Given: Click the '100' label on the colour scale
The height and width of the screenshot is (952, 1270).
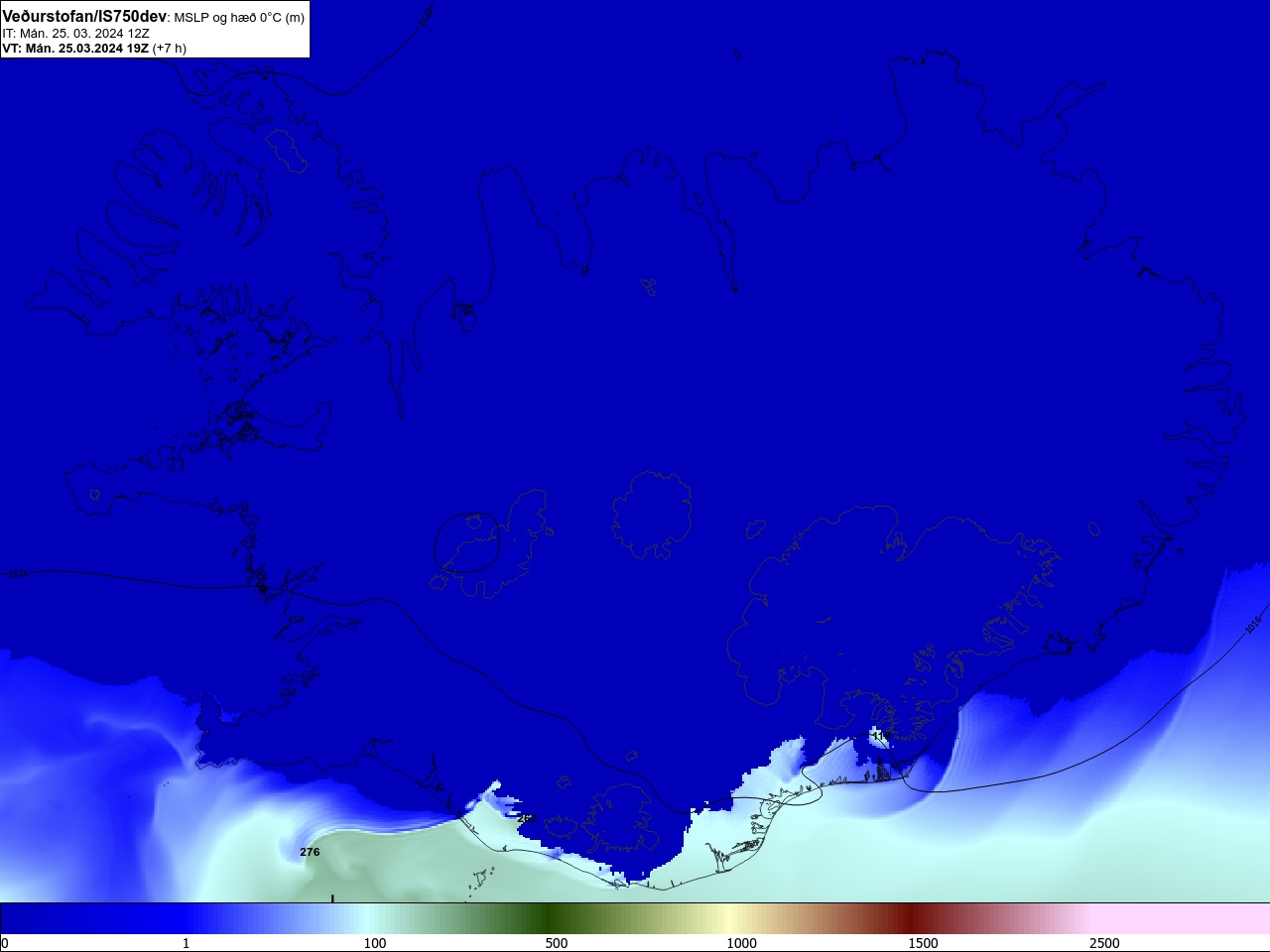Looking at the screenshot, I should point(375,943).
